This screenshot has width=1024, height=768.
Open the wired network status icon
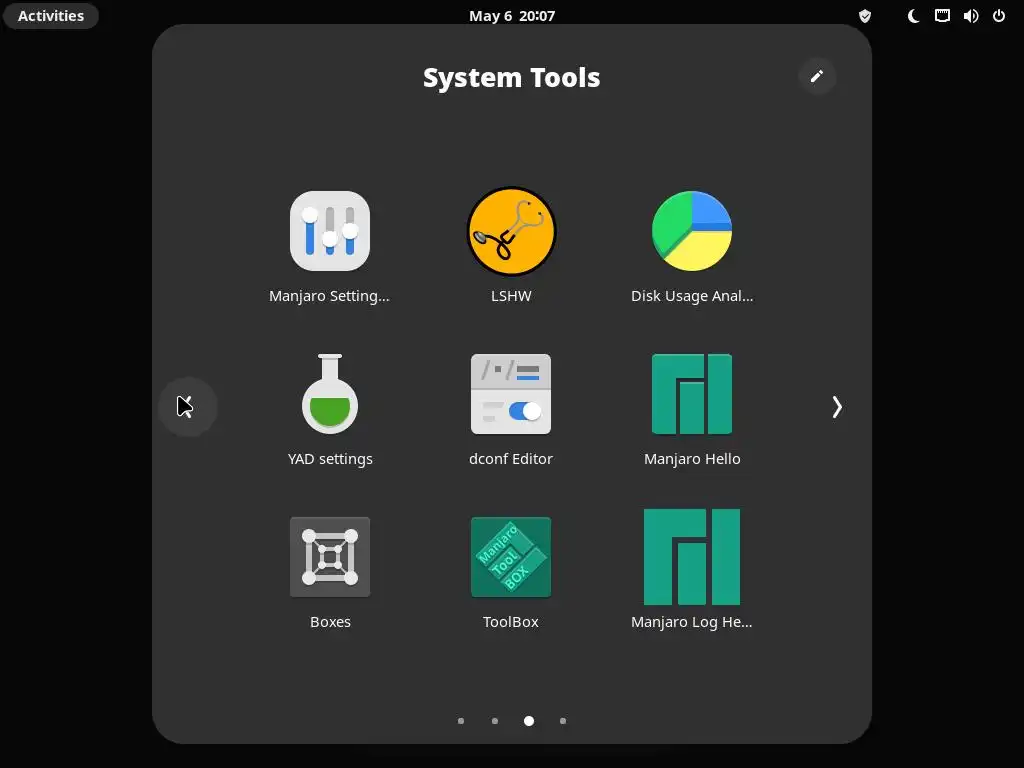click(942, 16)
